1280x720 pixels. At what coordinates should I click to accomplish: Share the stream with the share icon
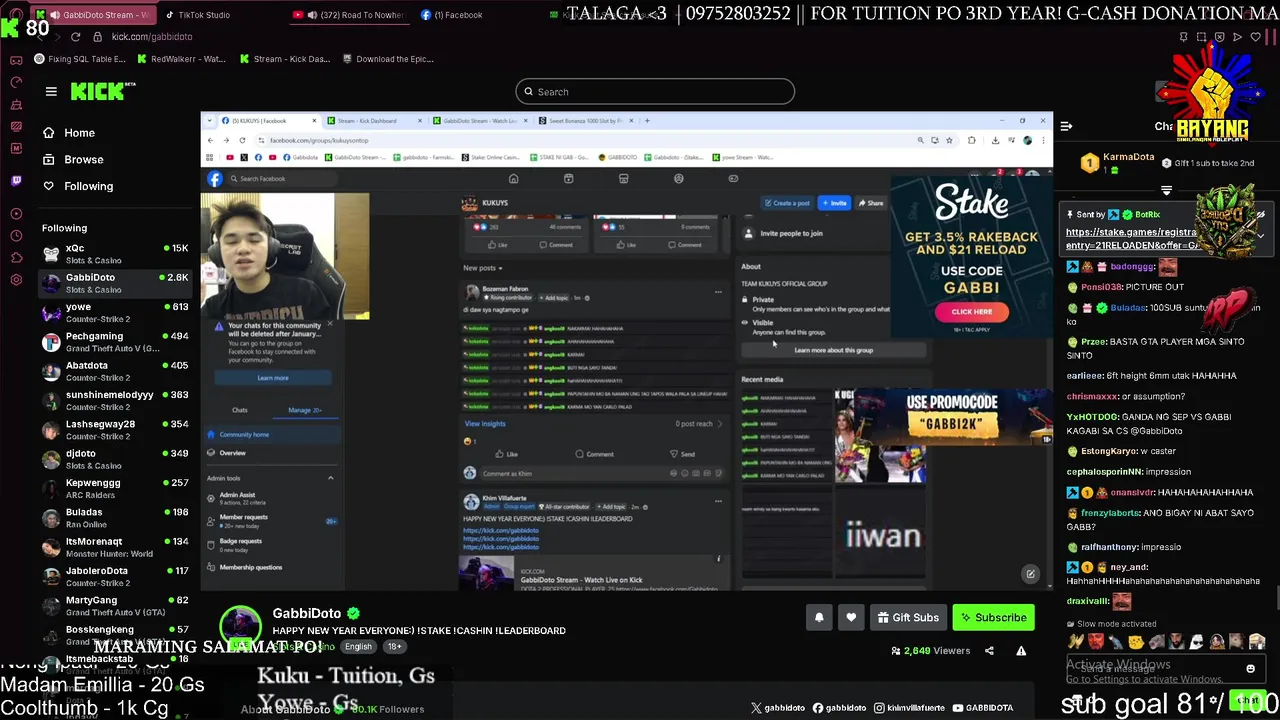coord(989,651)
